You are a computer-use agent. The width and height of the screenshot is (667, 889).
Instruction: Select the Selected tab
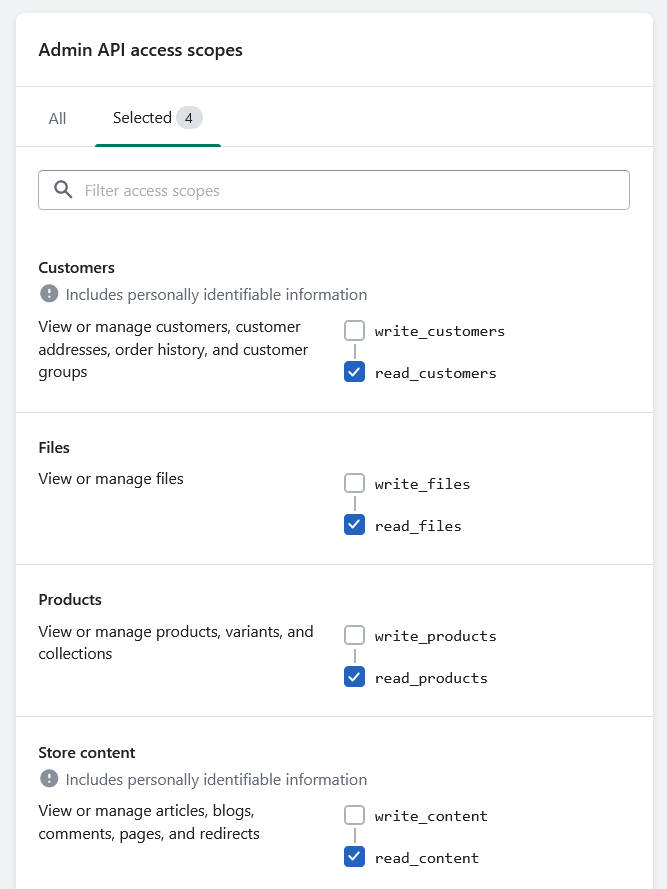(x=158, y=118)
